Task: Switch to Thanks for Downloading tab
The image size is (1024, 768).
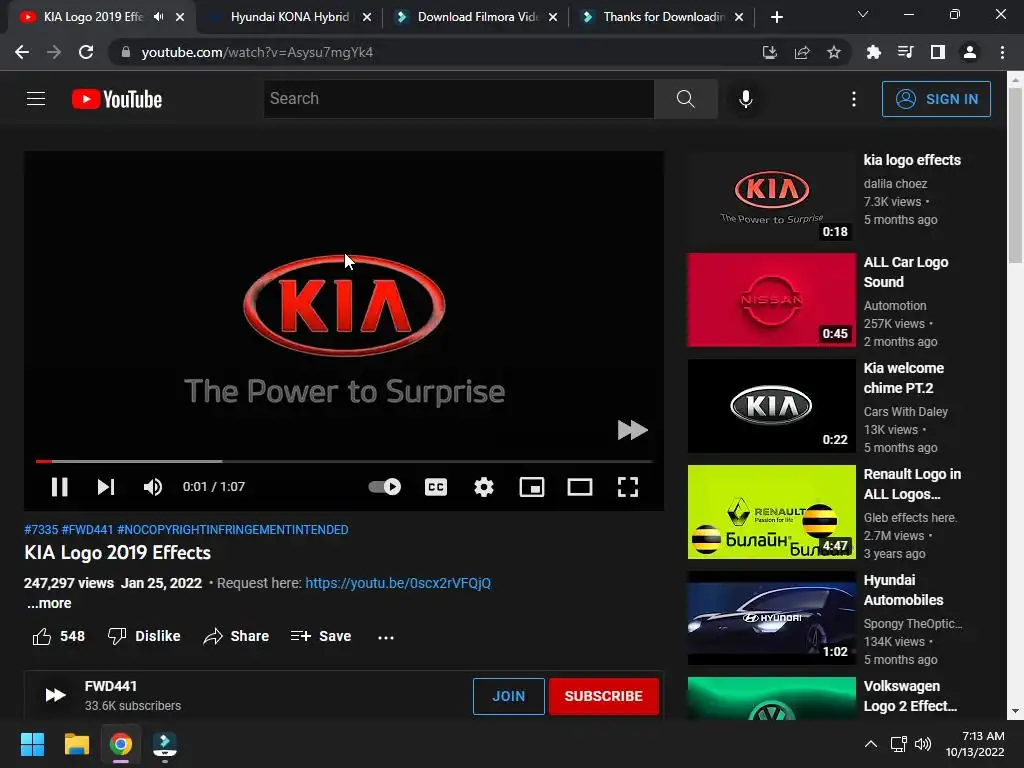Action: click(x=664, y=17)
